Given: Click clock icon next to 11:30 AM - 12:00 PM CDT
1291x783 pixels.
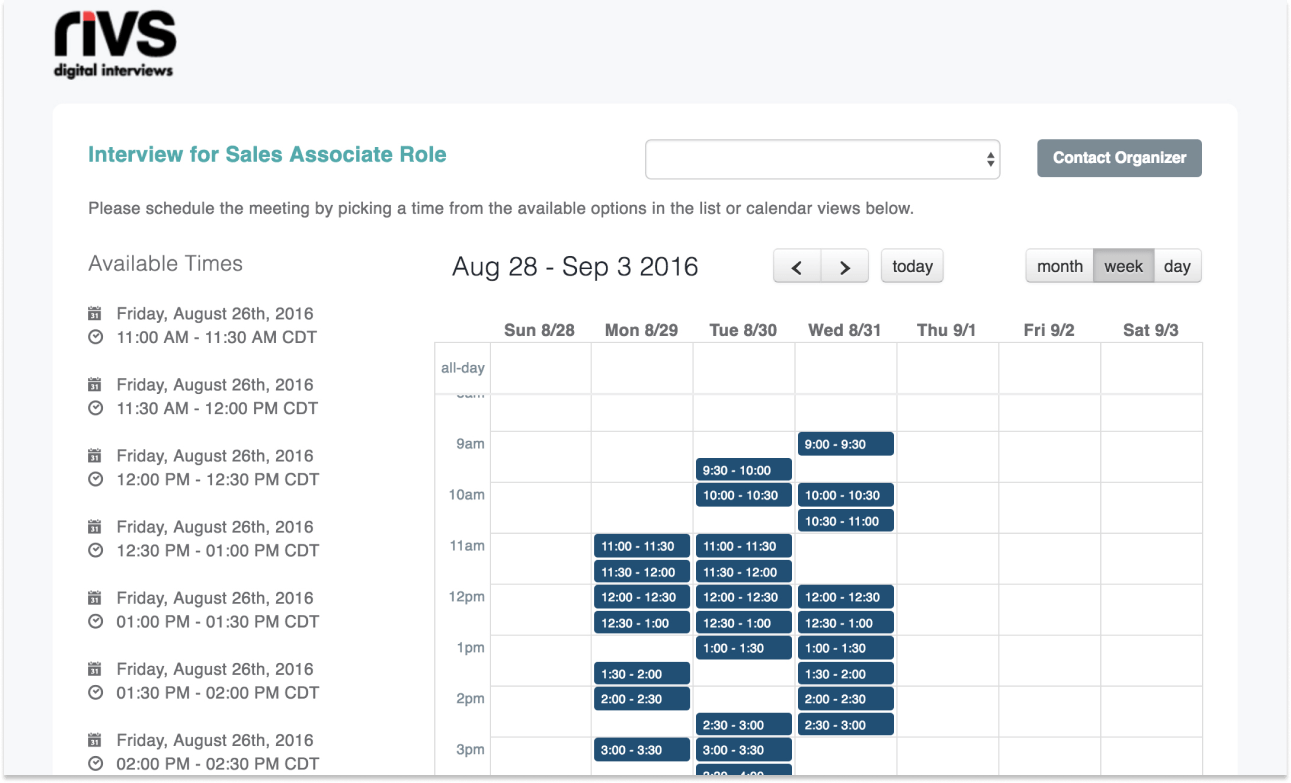Looking at the screenshot, I should pos(95,408).
